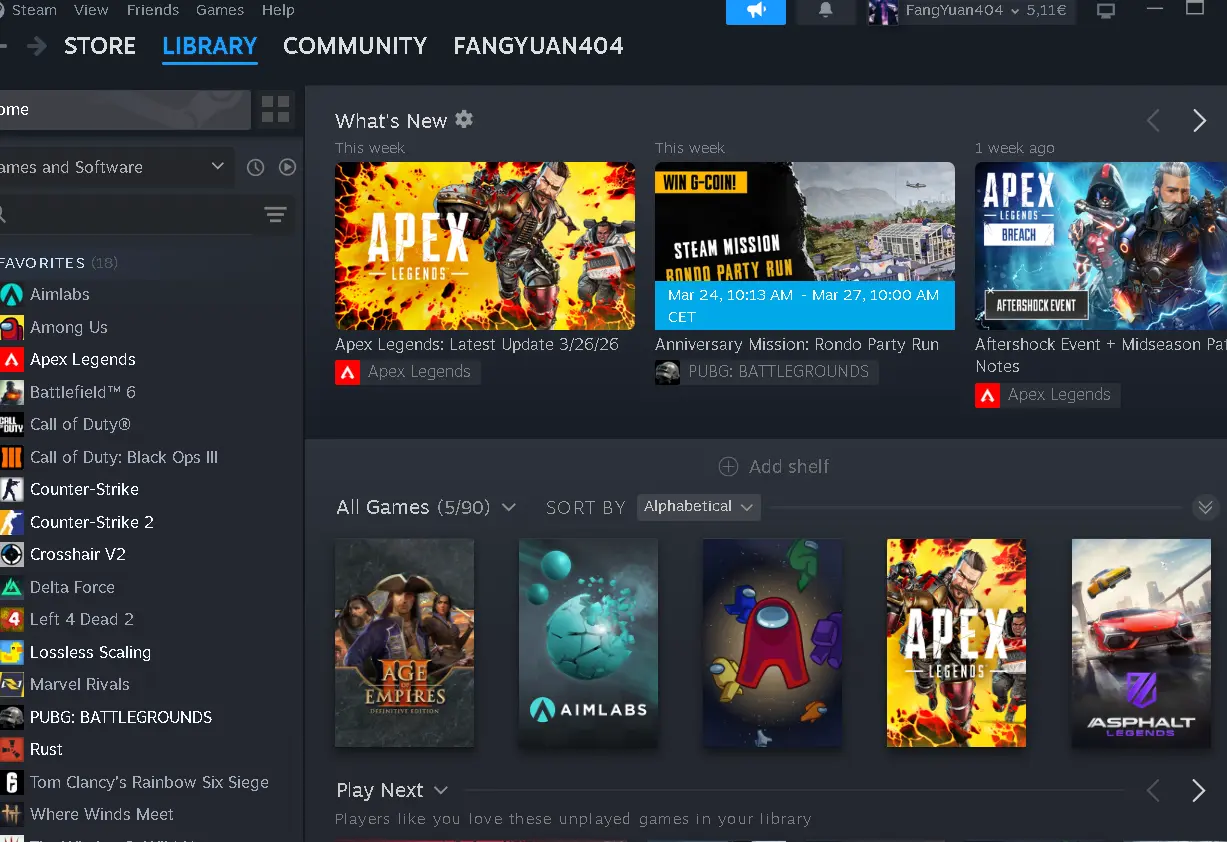Show next Play Next games
Viewport: 1227px width, 842px height.
click(x=1199, y=791)
